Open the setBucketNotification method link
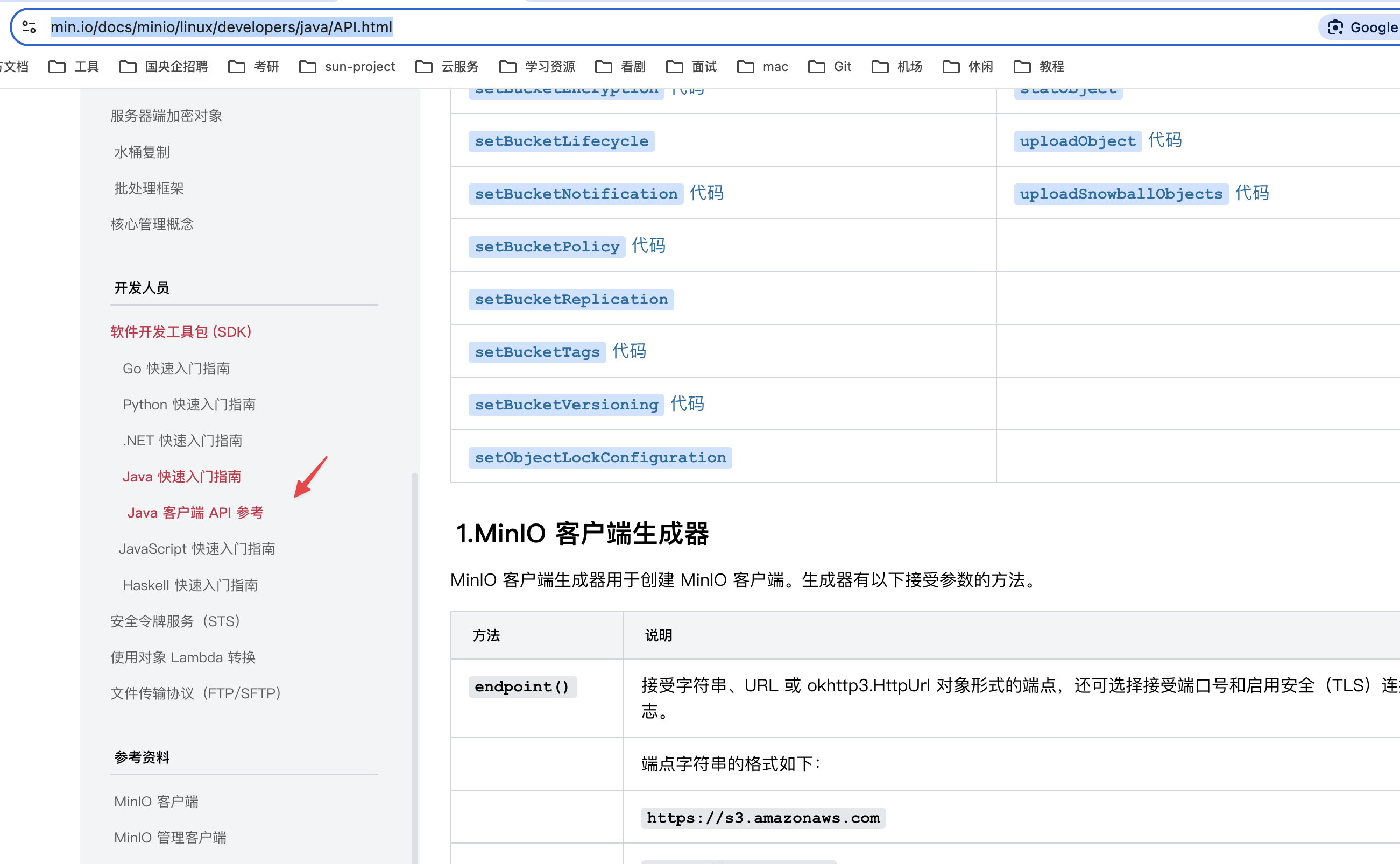 click(576, 194)
